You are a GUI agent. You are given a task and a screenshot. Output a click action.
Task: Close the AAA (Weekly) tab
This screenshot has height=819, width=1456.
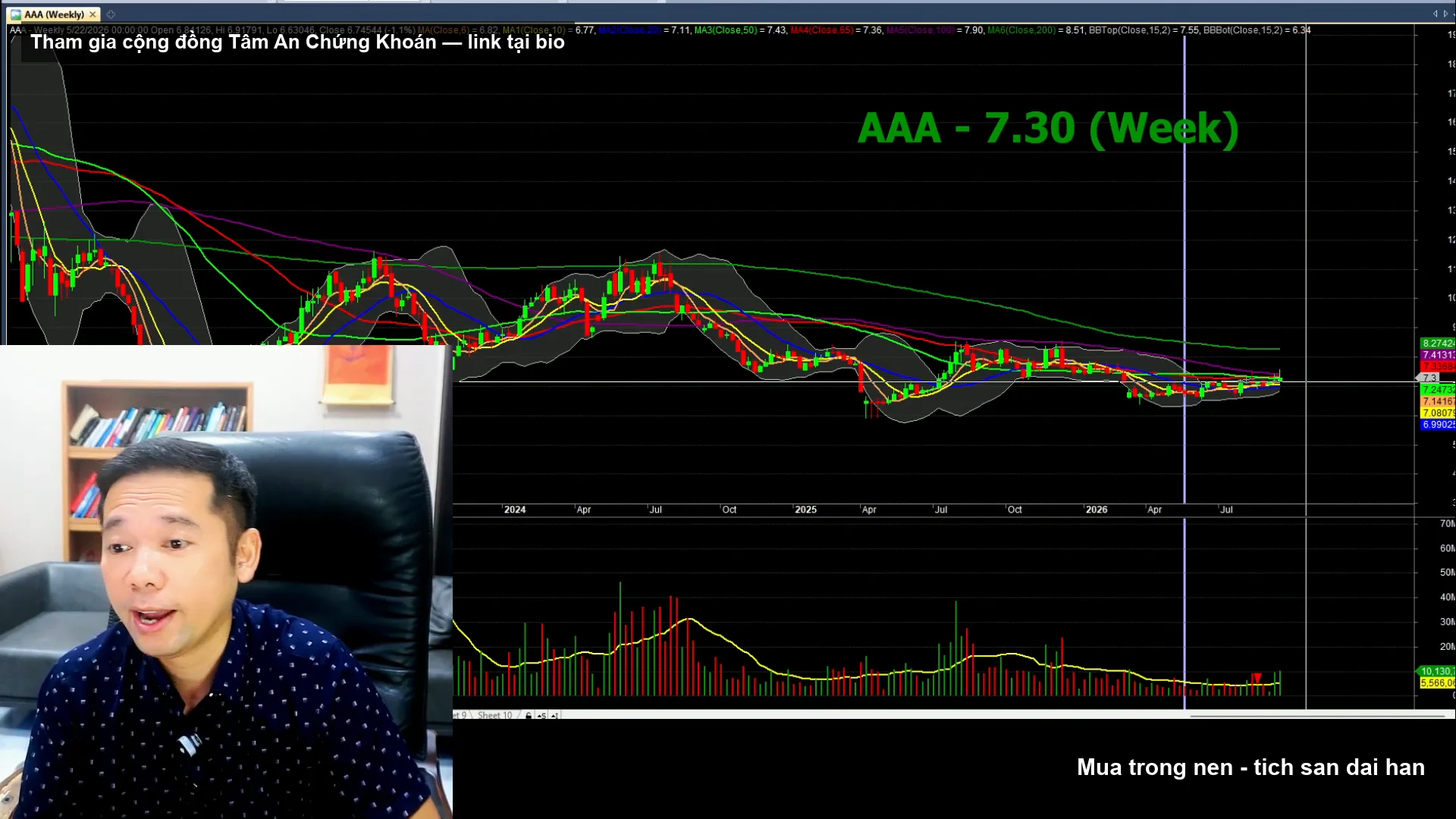[93, 14]
